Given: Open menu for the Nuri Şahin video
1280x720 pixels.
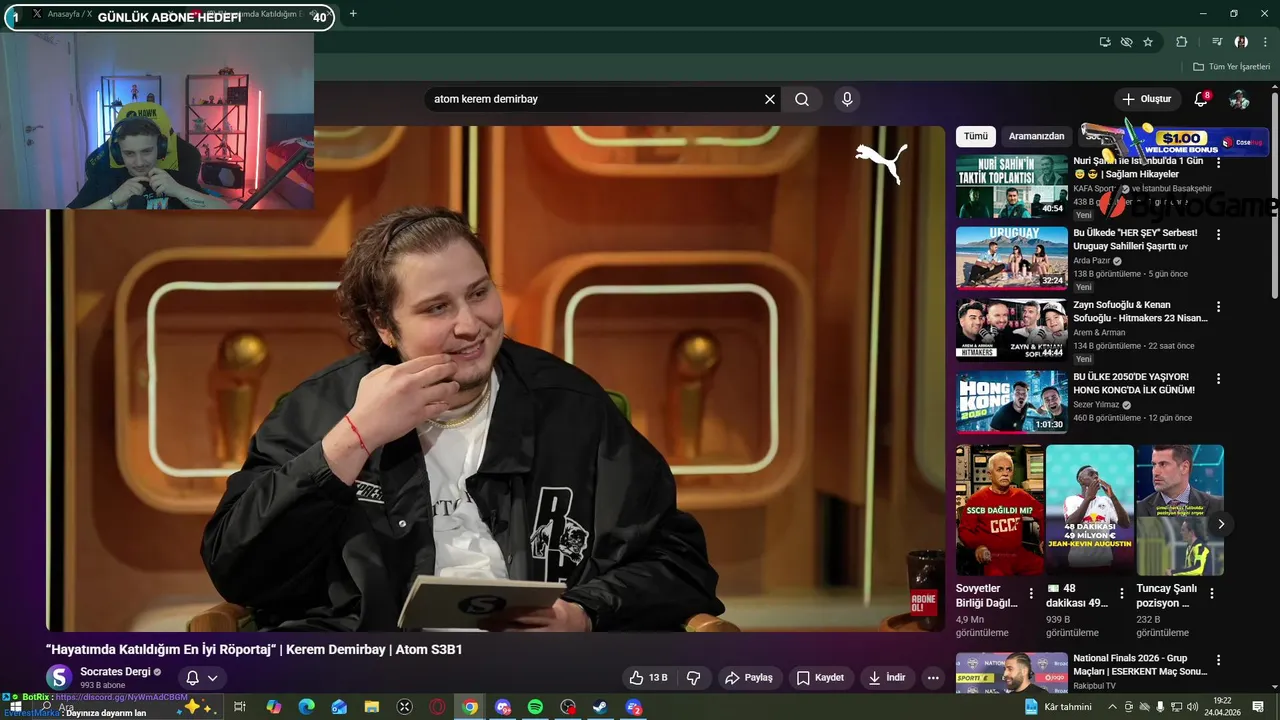Looking at the screenshot, I should (x=1218, y=163).
